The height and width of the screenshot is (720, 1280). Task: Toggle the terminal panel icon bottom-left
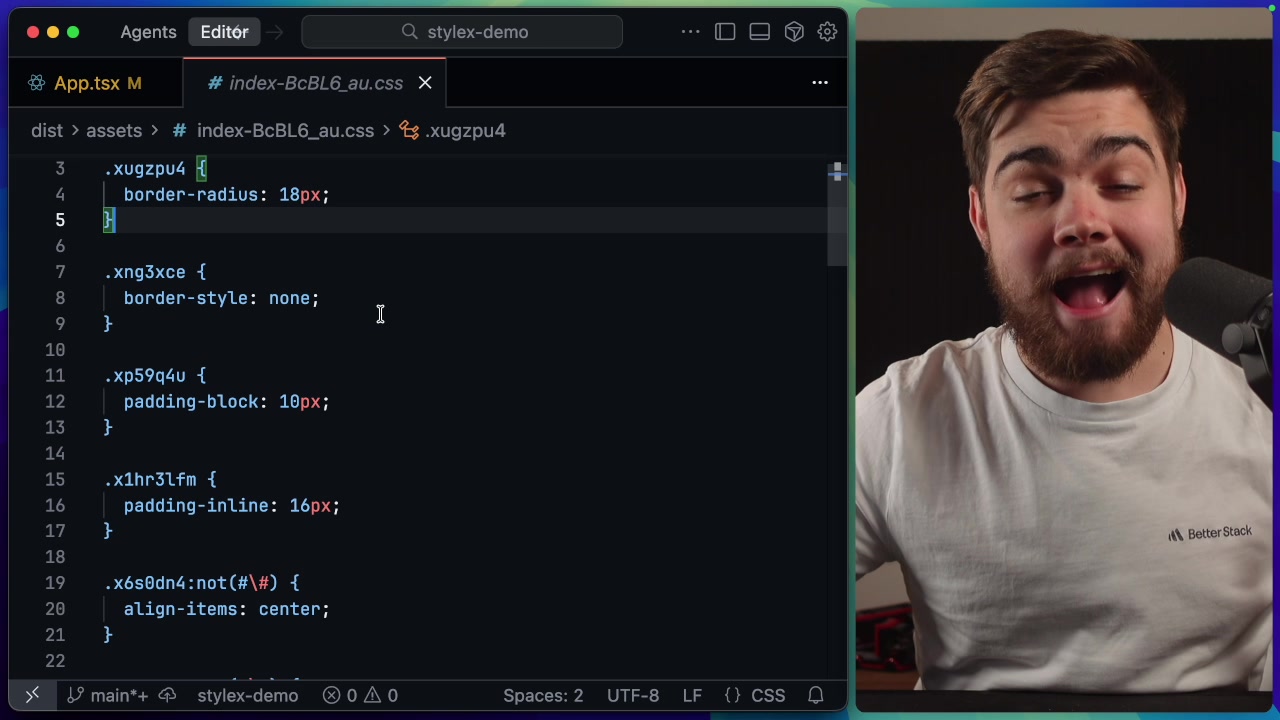click(31, 695)
